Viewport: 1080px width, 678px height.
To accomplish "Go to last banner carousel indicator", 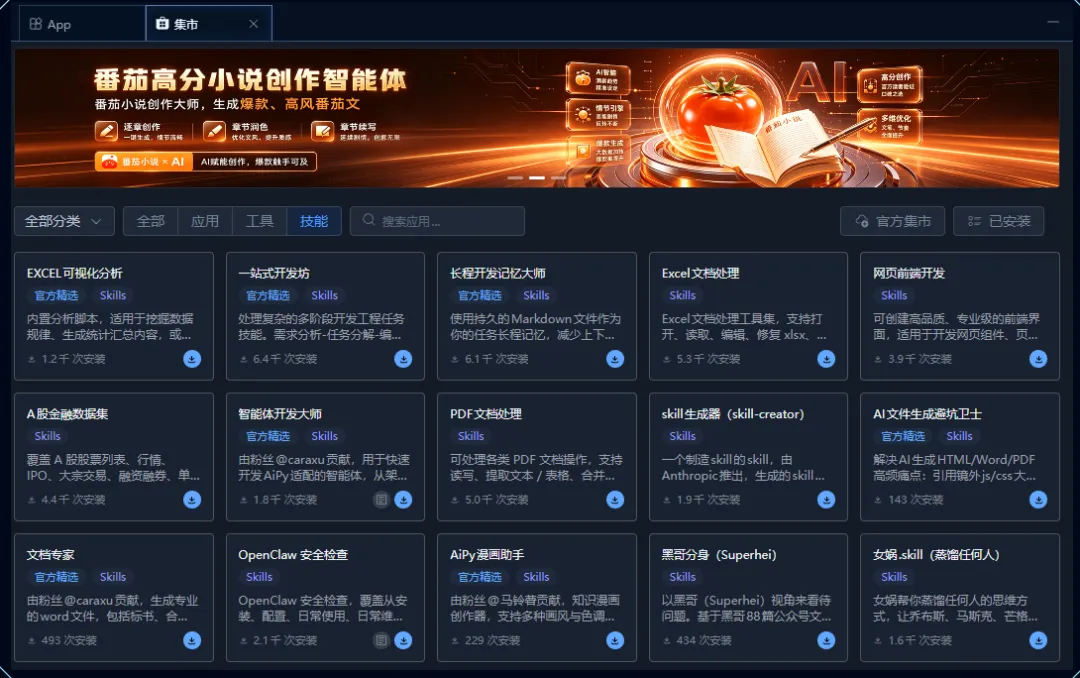I will (559, 178).
